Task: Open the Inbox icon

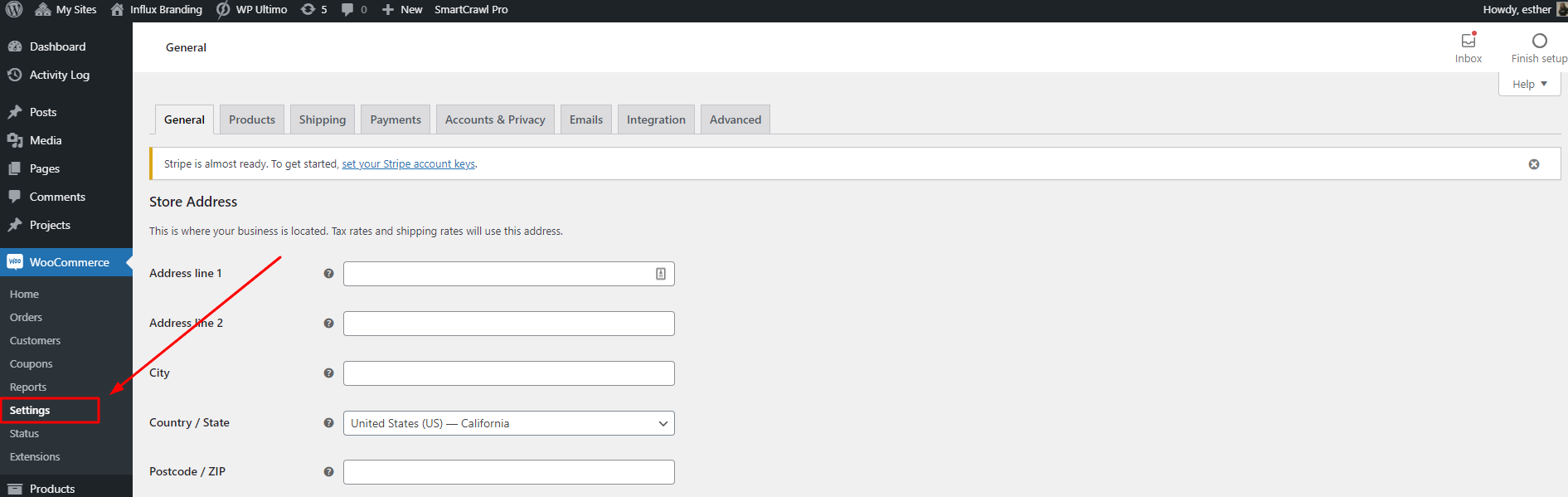Action: (x=1468, y=41)
